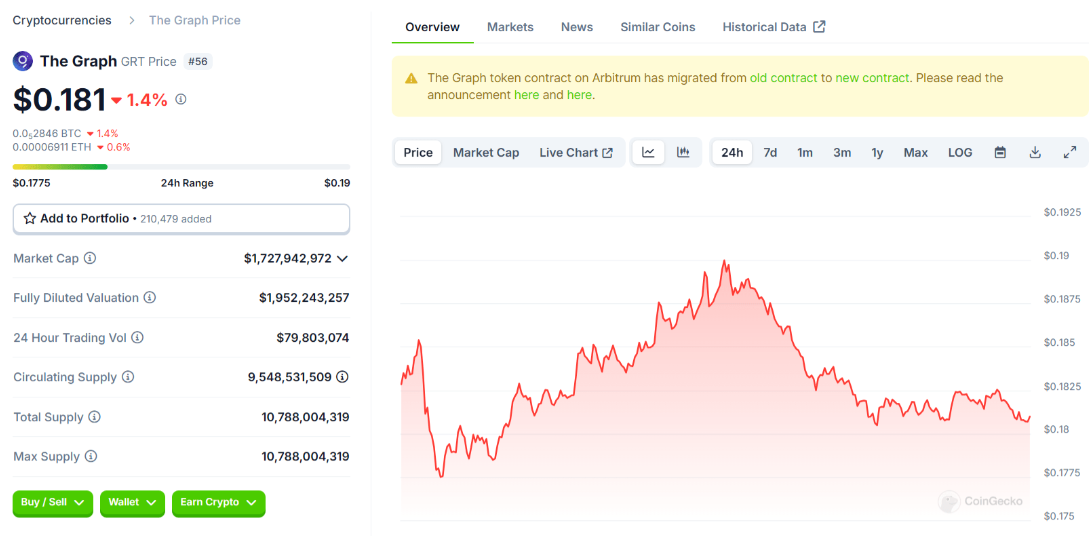Click the info icon next to 1.4% change

180,100
